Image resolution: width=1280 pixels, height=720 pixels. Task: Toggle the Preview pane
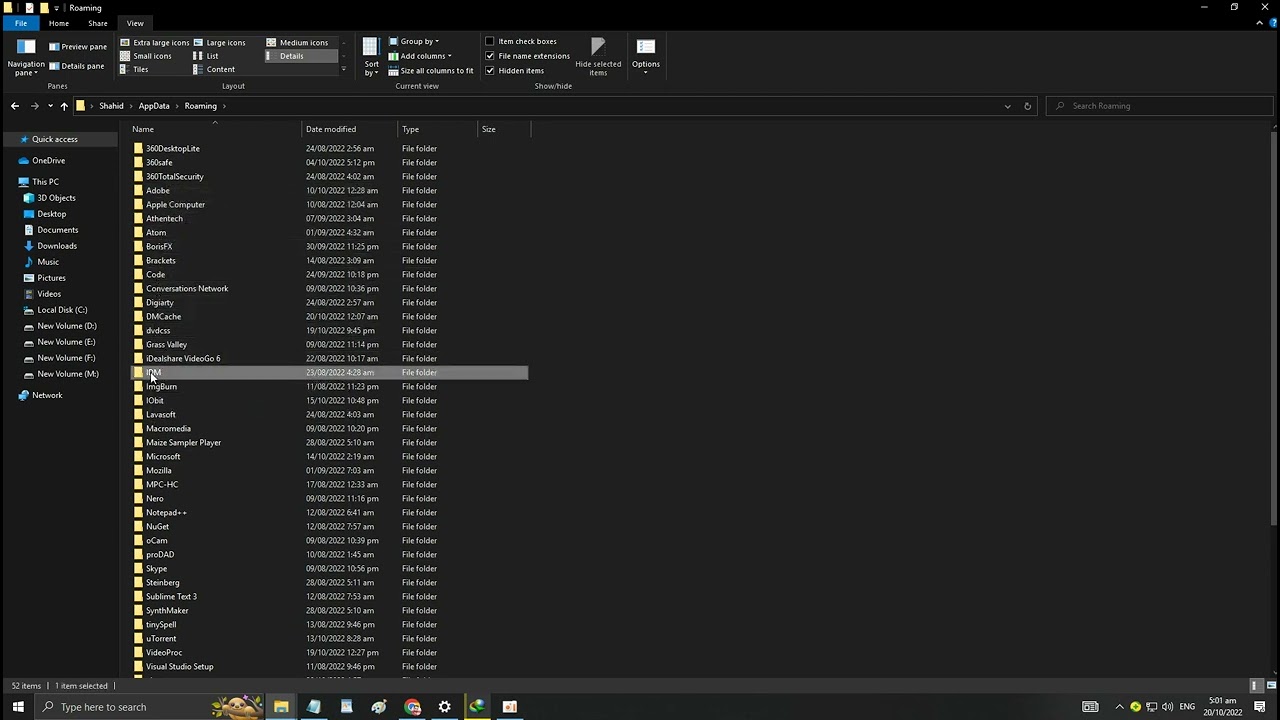click(78, 46)
